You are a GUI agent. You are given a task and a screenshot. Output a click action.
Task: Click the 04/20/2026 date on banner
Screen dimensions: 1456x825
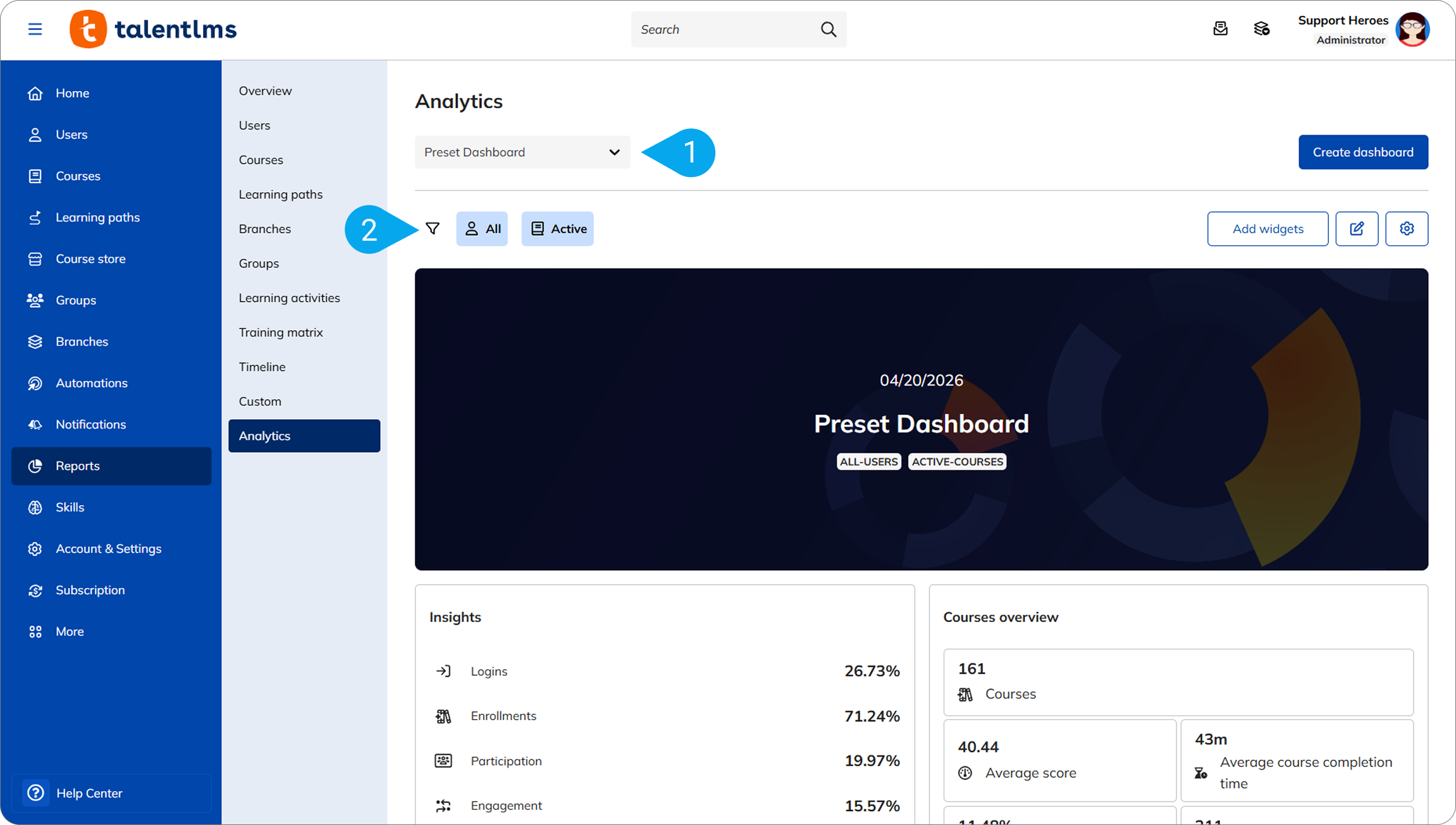tap(921, 380)
